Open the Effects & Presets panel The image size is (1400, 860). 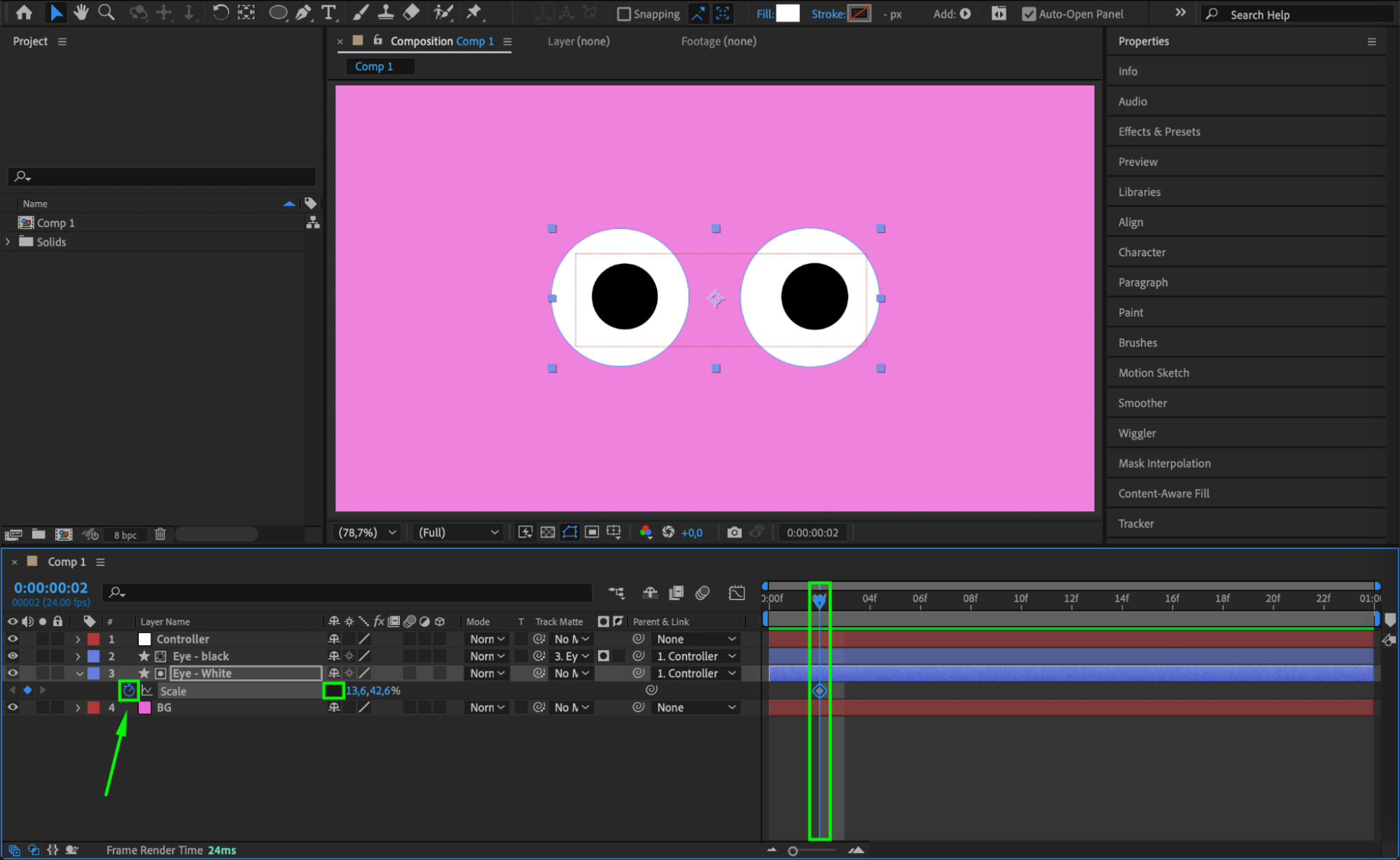click(x=1159, y=132)
